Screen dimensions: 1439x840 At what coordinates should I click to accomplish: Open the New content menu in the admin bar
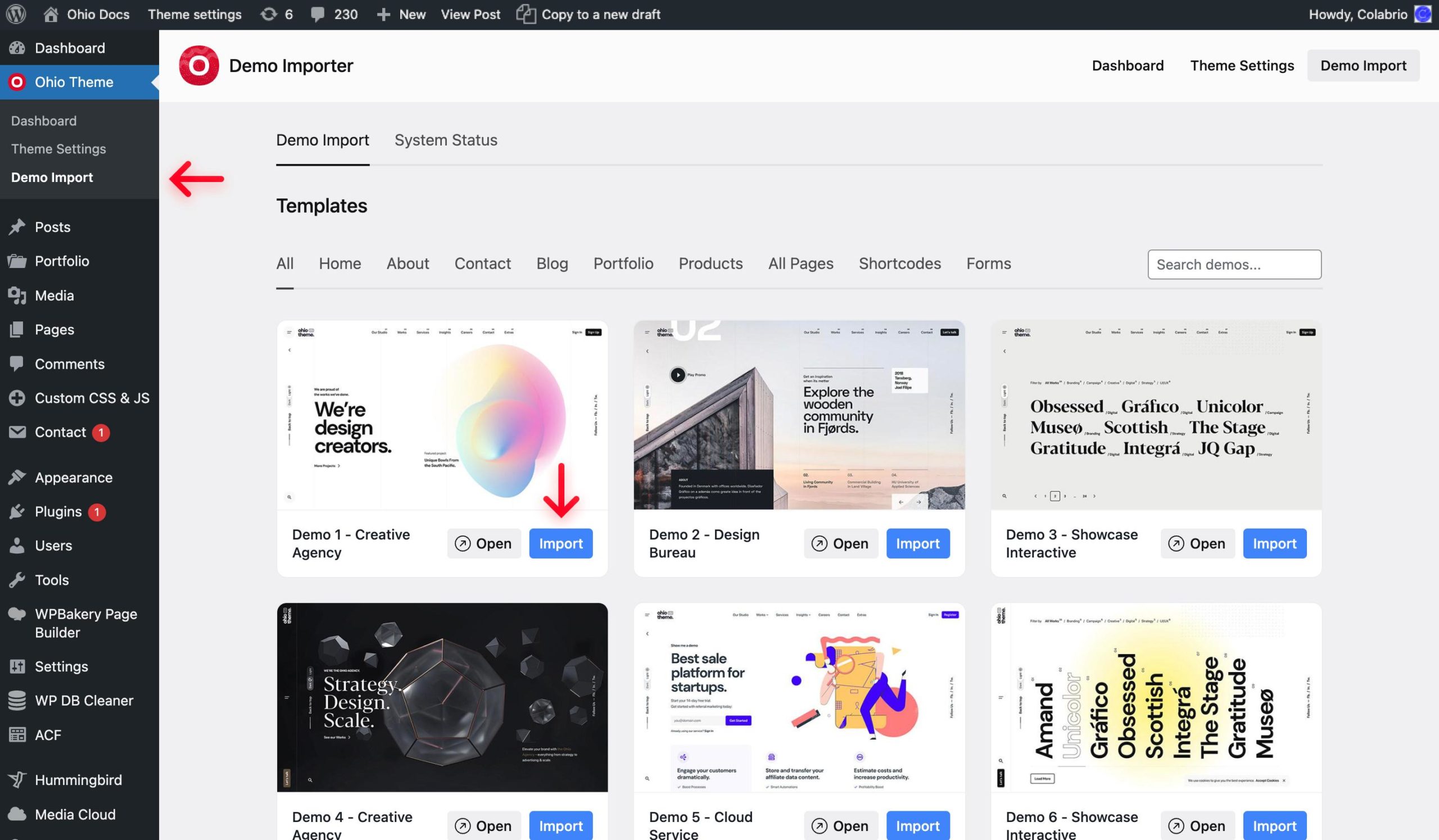[x=401, y=14]
